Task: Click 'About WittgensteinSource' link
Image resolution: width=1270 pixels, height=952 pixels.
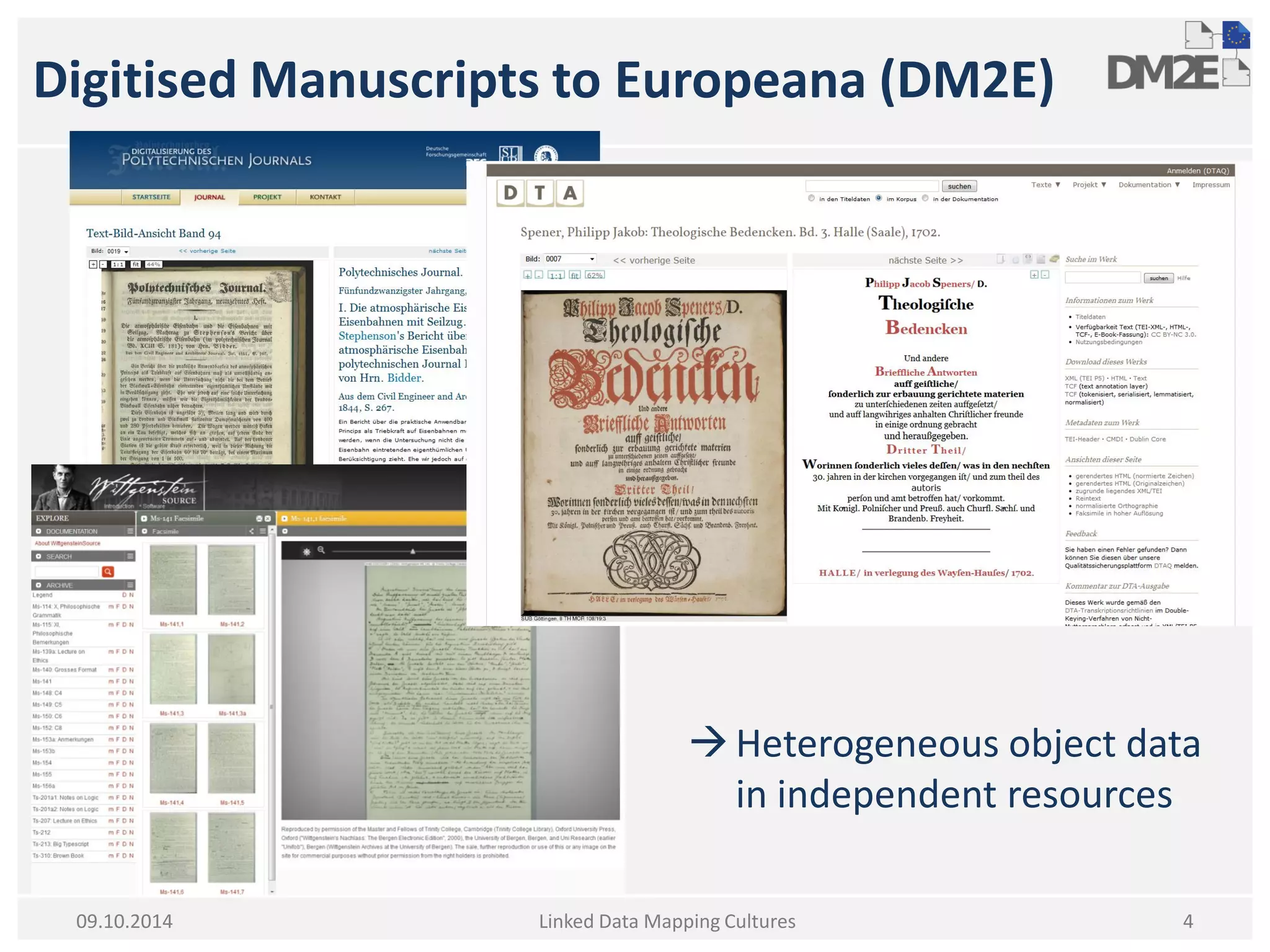Action: click(67, 543)
